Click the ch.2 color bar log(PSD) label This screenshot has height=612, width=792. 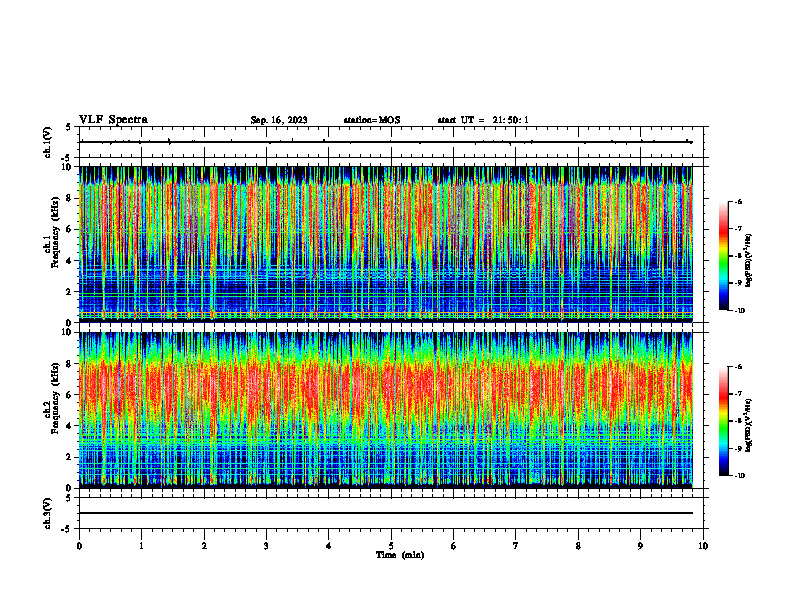[749, 426]
